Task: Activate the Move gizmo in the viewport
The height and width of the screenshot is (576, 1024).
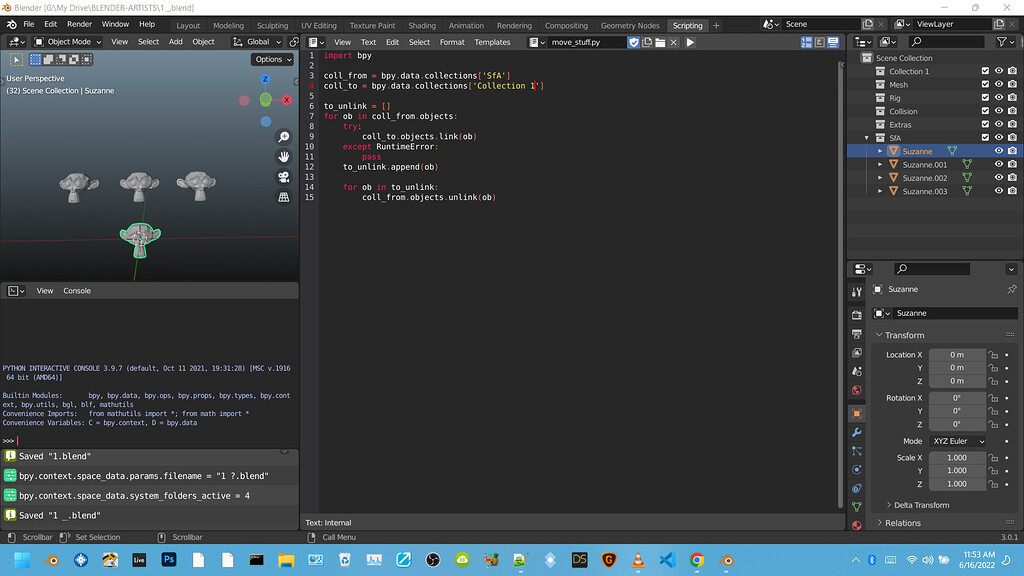Action: [283, 157]
